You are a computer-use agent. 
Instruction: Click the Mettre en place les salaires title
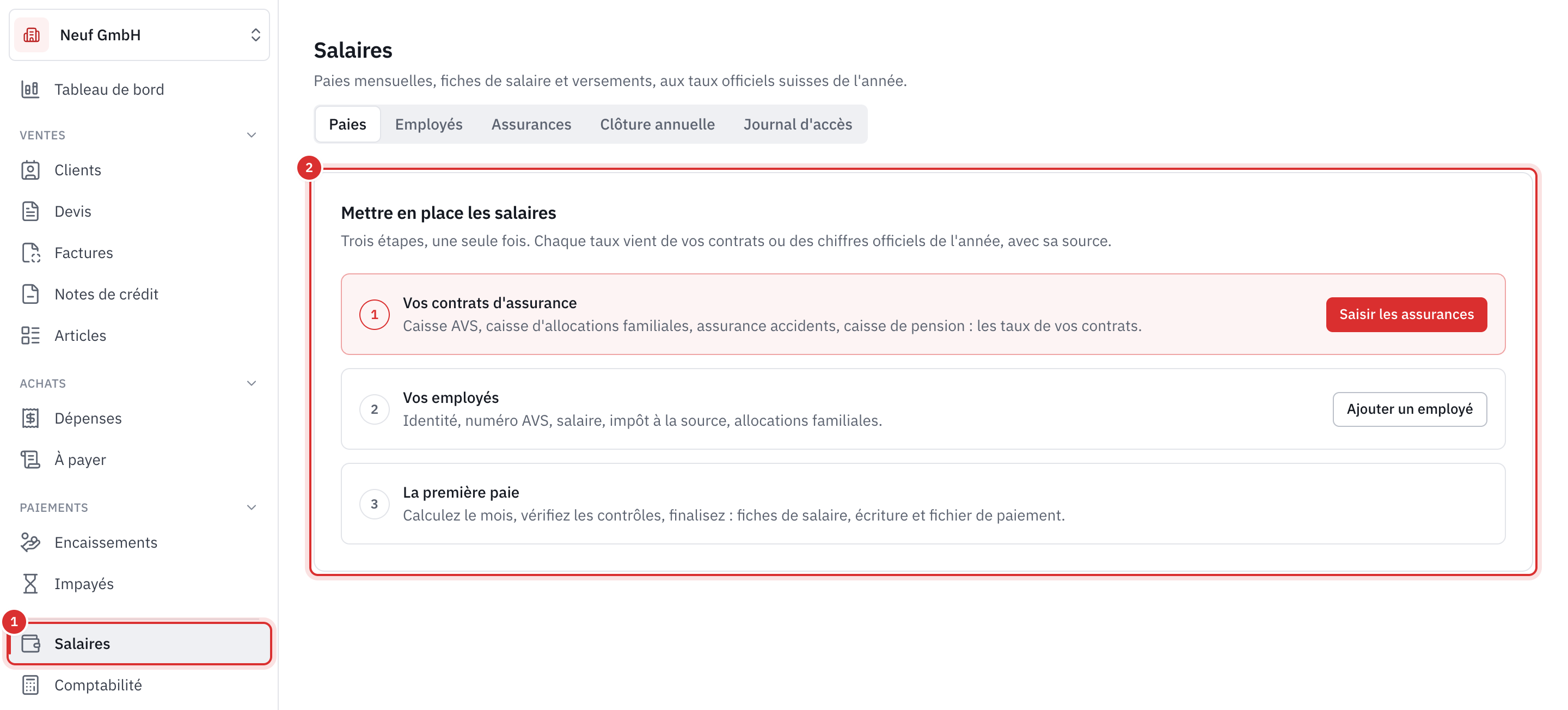point(448,212)
